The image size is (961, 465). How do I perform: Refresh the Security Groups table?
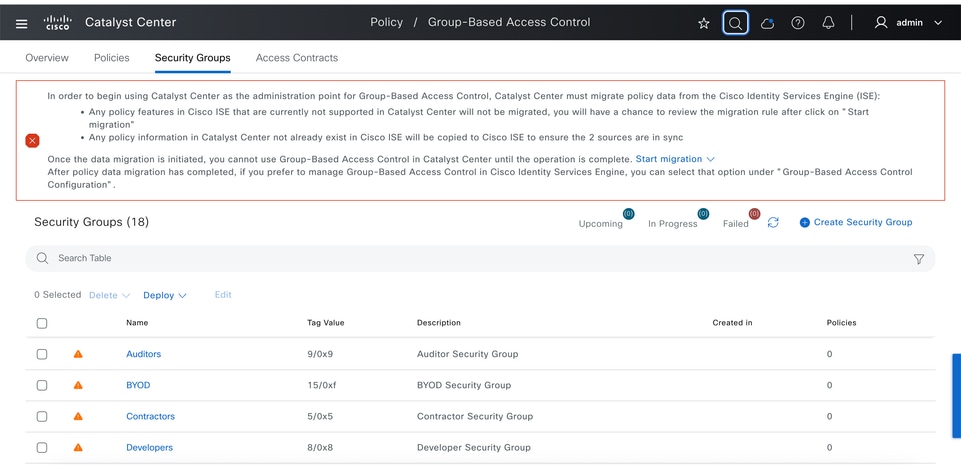pyautogui.click(x=773, y=222)
